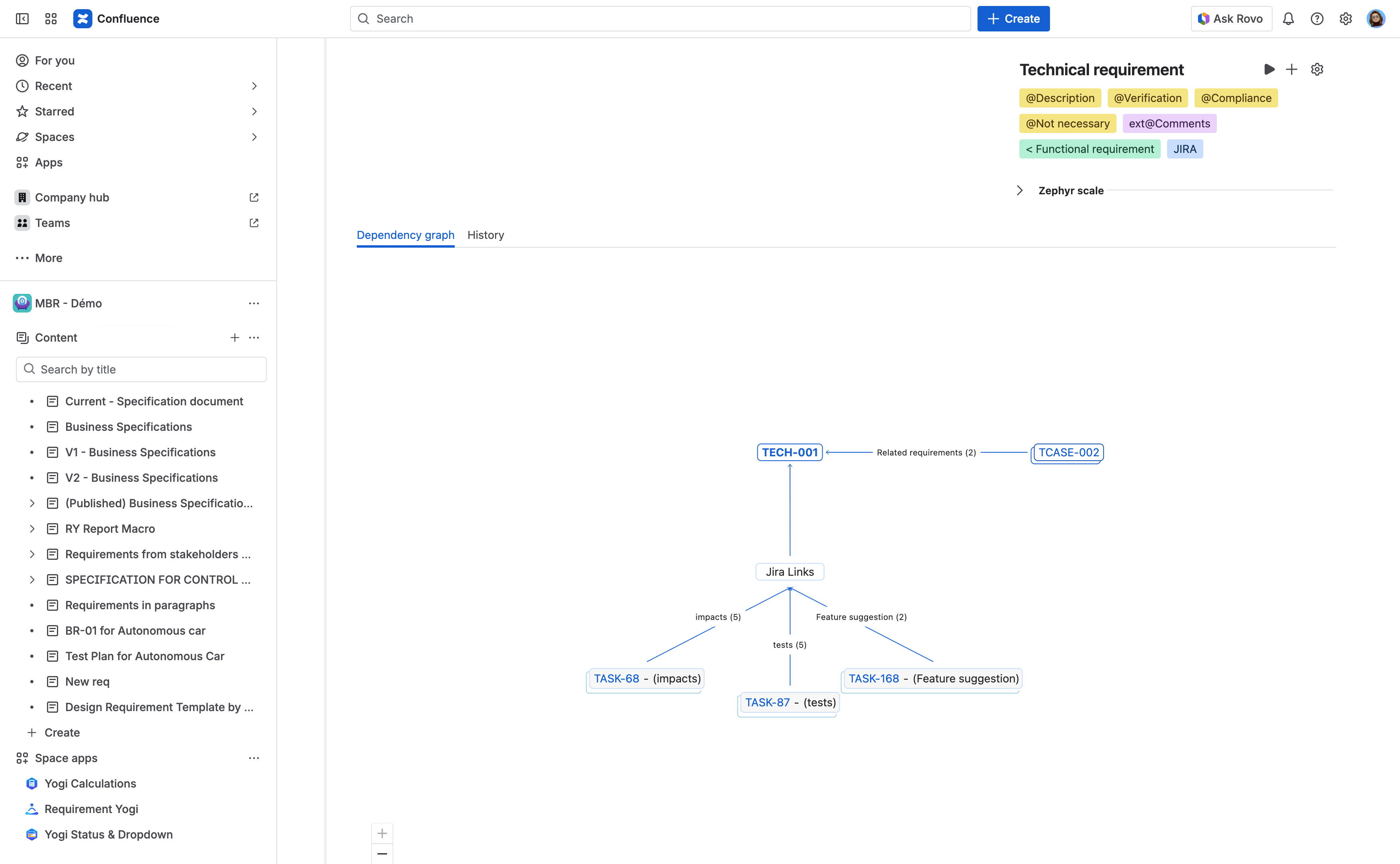Zoom out on the dependency graph
This screenshot has height=864, width=1400.
[x=382, y=854]
